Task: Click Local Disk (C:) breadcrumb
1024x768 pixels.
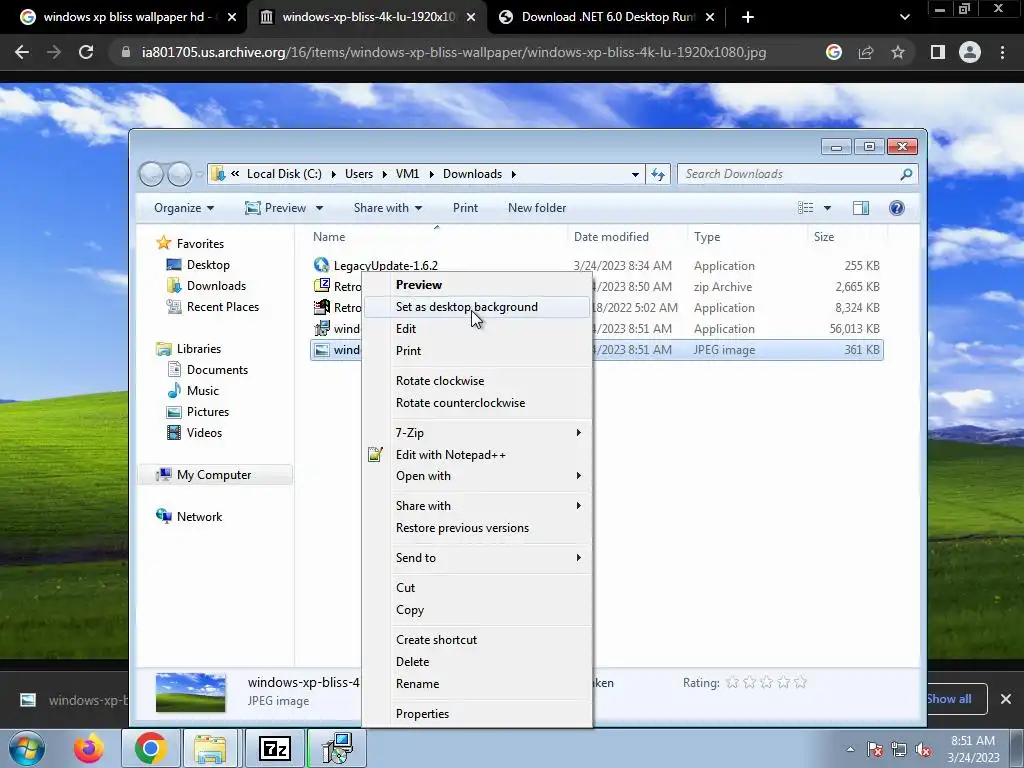Action: tap(284, 174)
